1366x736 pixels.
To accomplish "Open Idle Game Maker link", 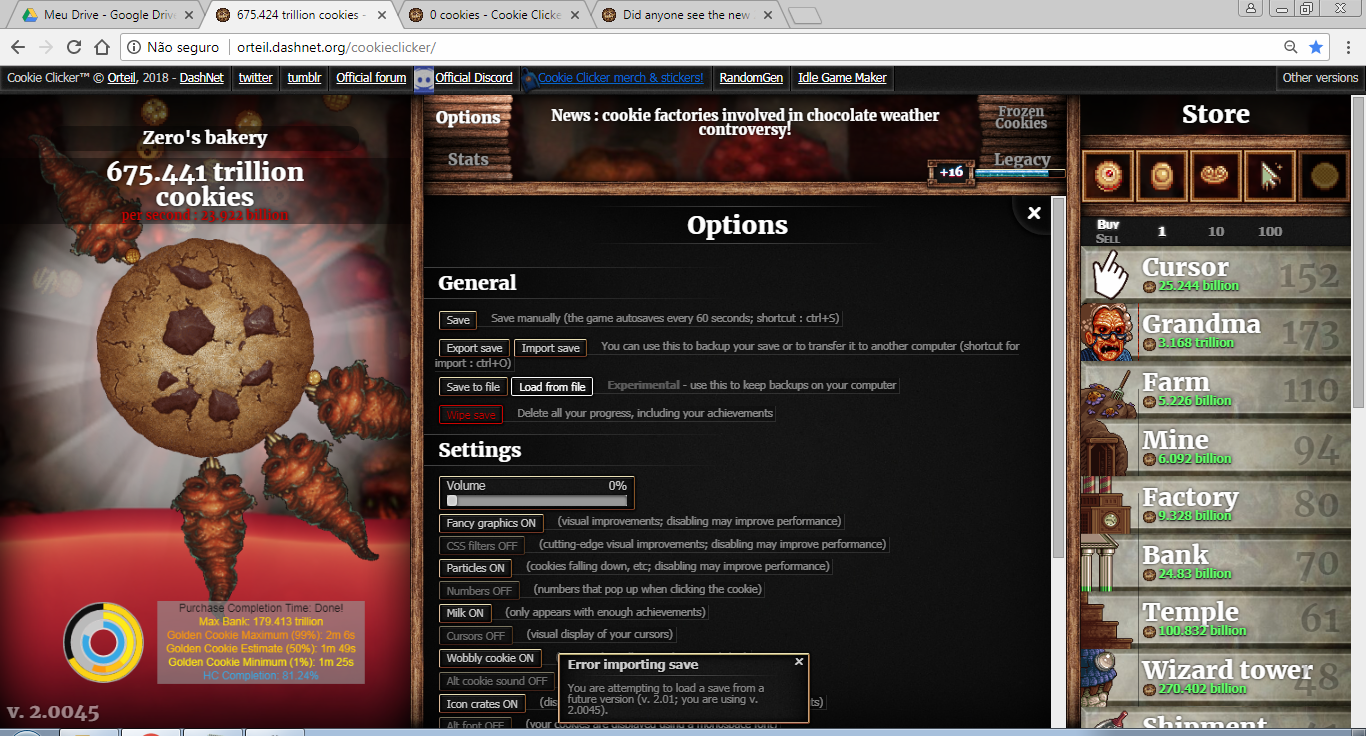I will click(x=842, y=78).
